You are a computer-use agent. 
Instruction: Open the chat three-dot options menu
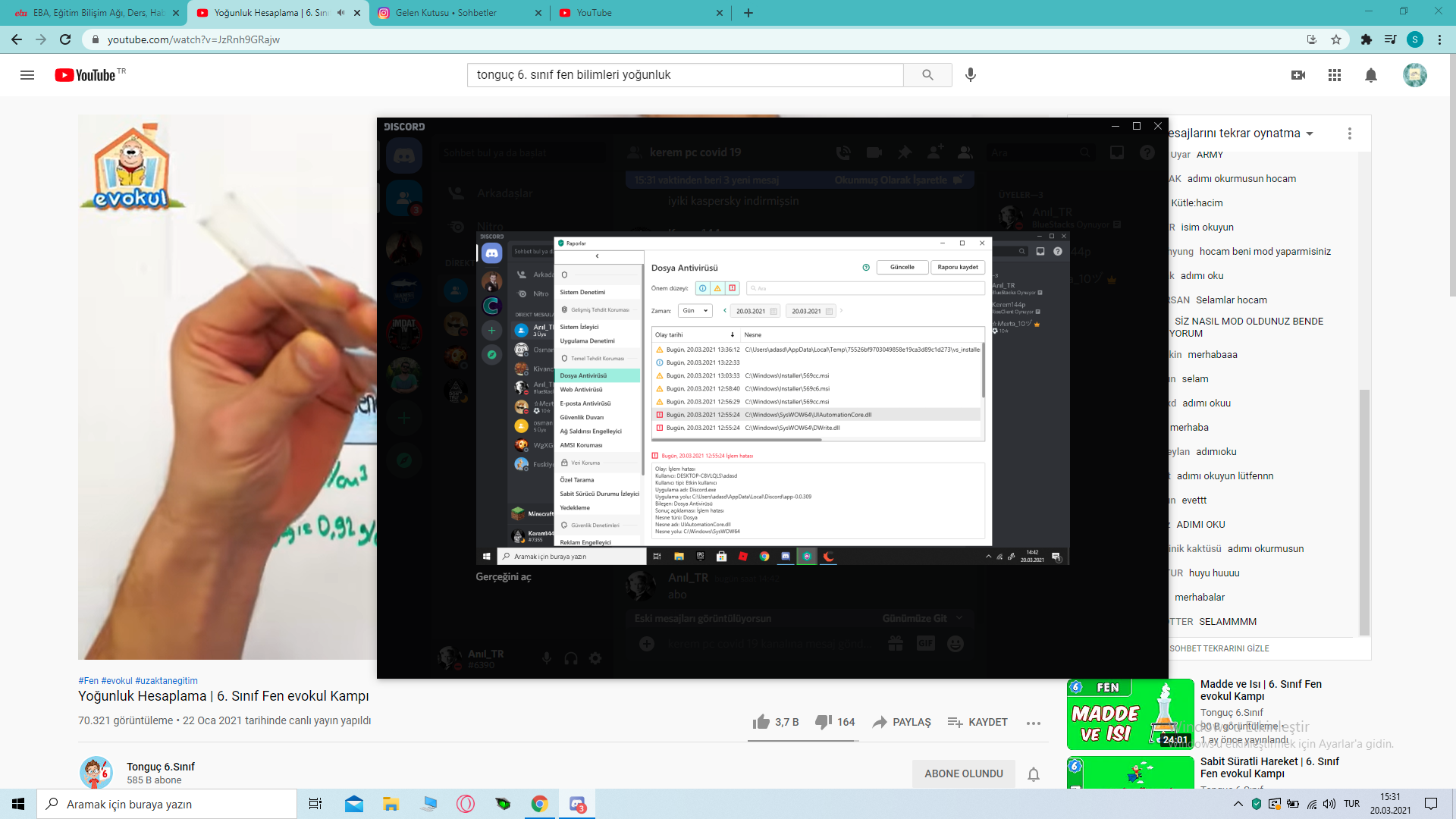pyautogui.click(x=1350, y=133)
